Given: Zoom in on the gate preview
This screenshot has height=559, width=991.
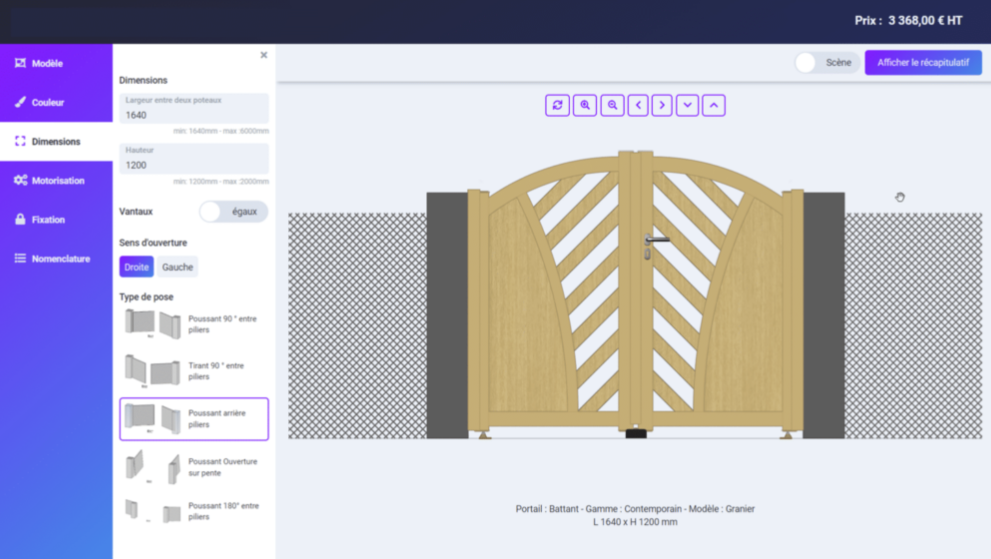Looking at the screenshot, I should [x=585, y=106].
